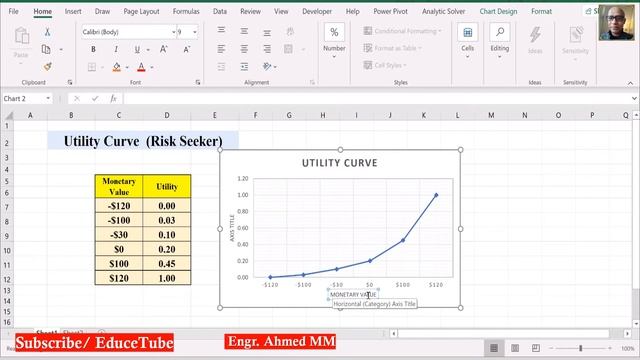Click the Copy icon
The width and height of the screenshot is (640, 360).
(46, 49)
